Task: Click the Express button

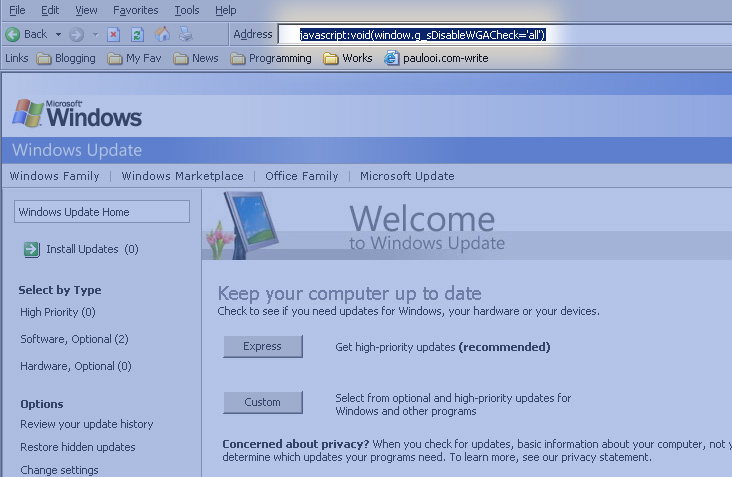Action: (x=263, y=346)
